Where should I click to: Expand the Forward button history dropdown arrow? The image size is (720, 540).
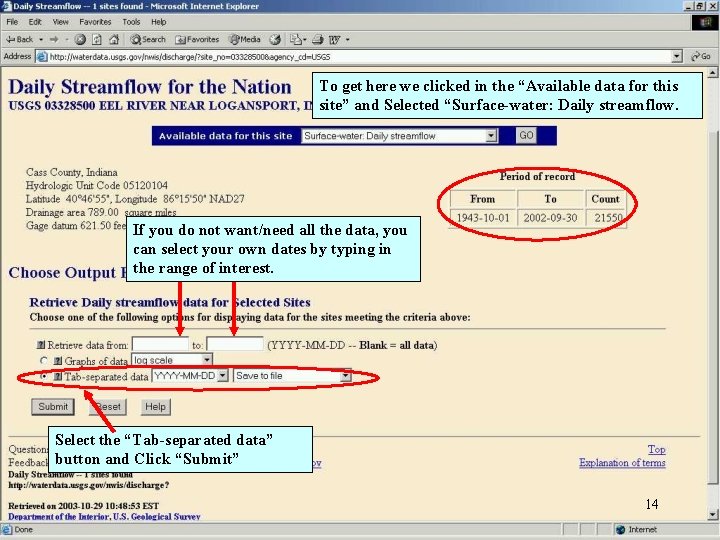point(67,39)
